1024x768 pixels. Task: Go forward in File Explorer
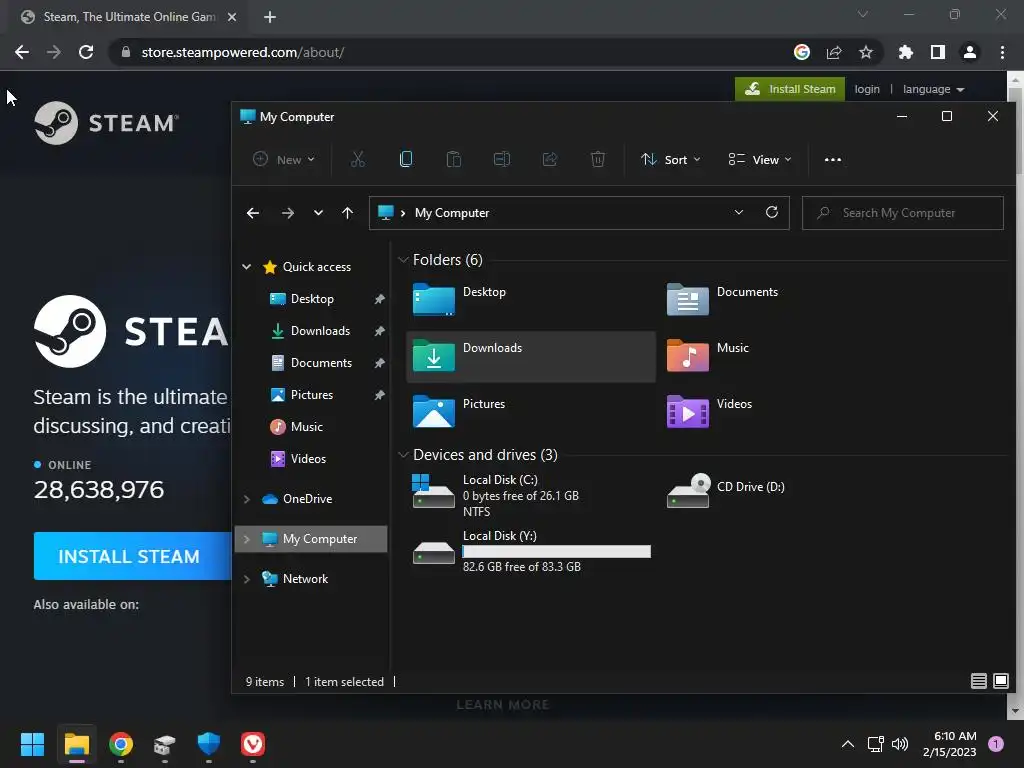pyautogui.click(x=287, y=213)
